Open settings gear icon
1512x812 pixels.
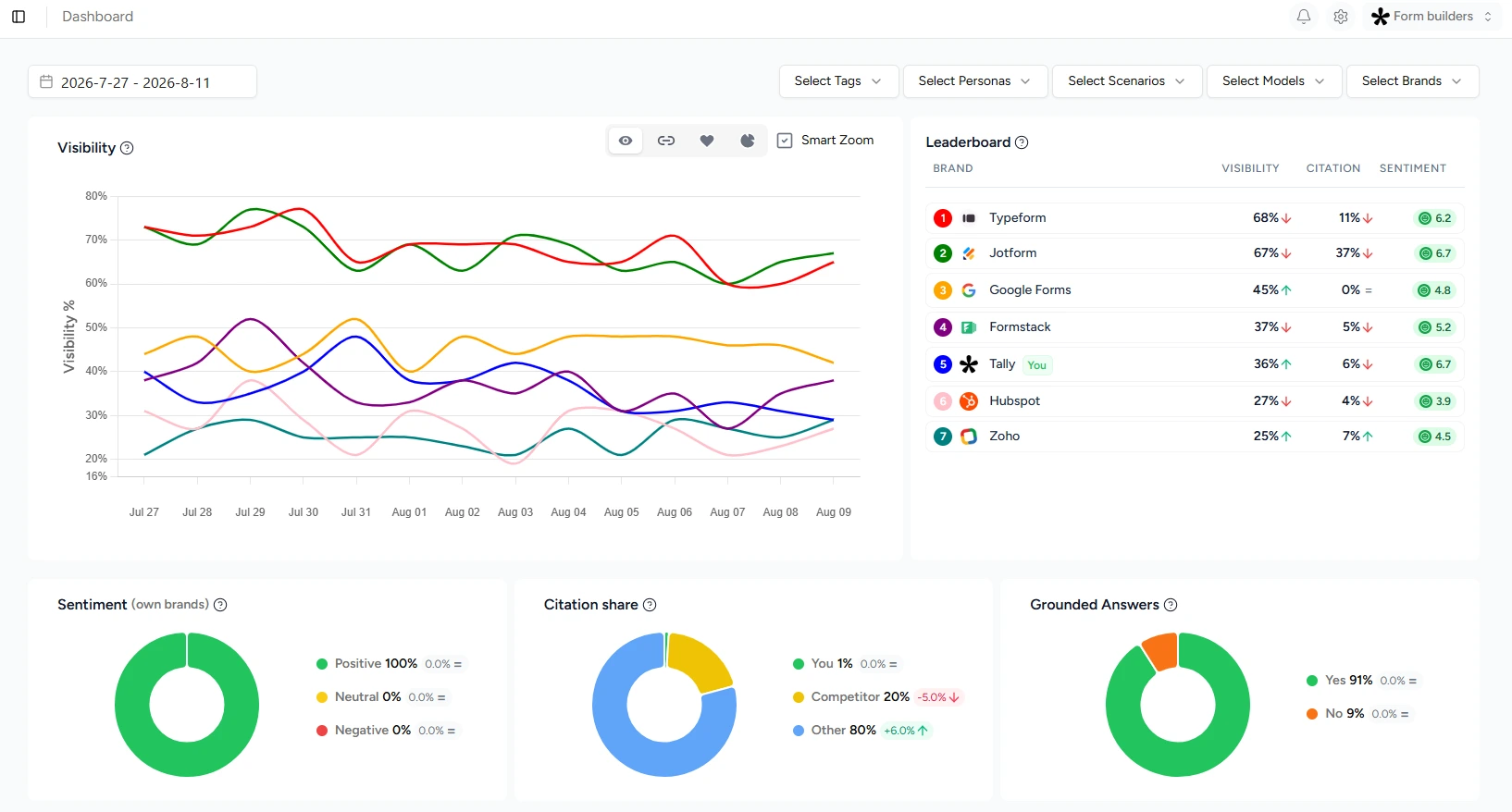pyautogui.click(x=1341, y=17)
